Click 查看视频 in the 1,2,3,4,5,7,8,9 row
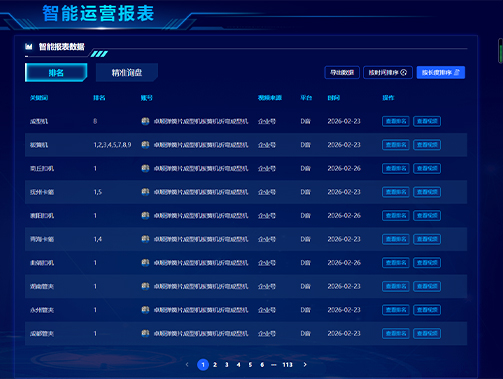This screenshot has height=379, width=503. point(427,145)
